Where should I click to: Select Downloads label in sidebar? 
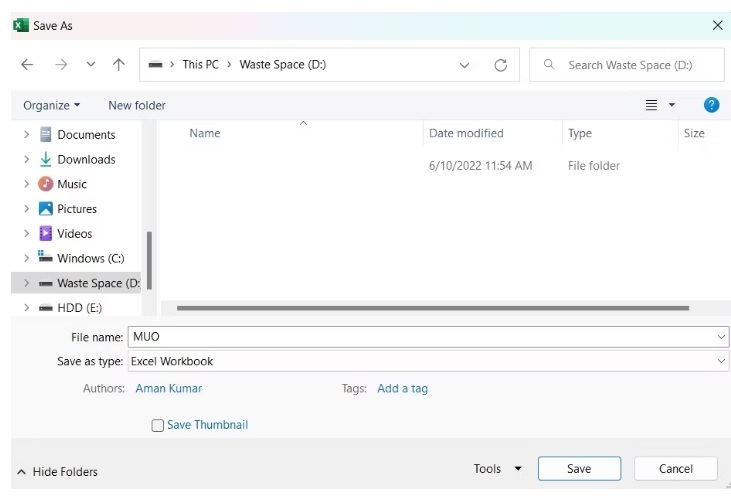(x=86, y=159)
